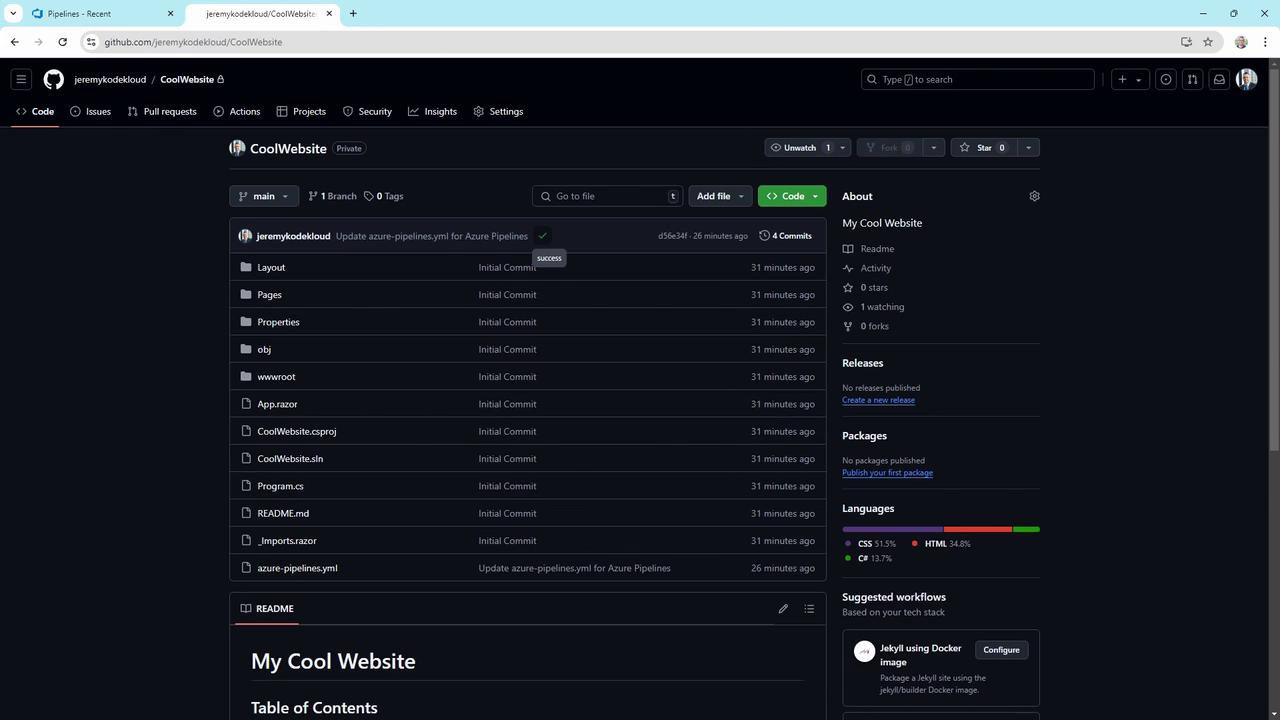Viewport: 1280px width, 720px height.
Task: Open user profile avatar menu
Action: point(1246,79)
